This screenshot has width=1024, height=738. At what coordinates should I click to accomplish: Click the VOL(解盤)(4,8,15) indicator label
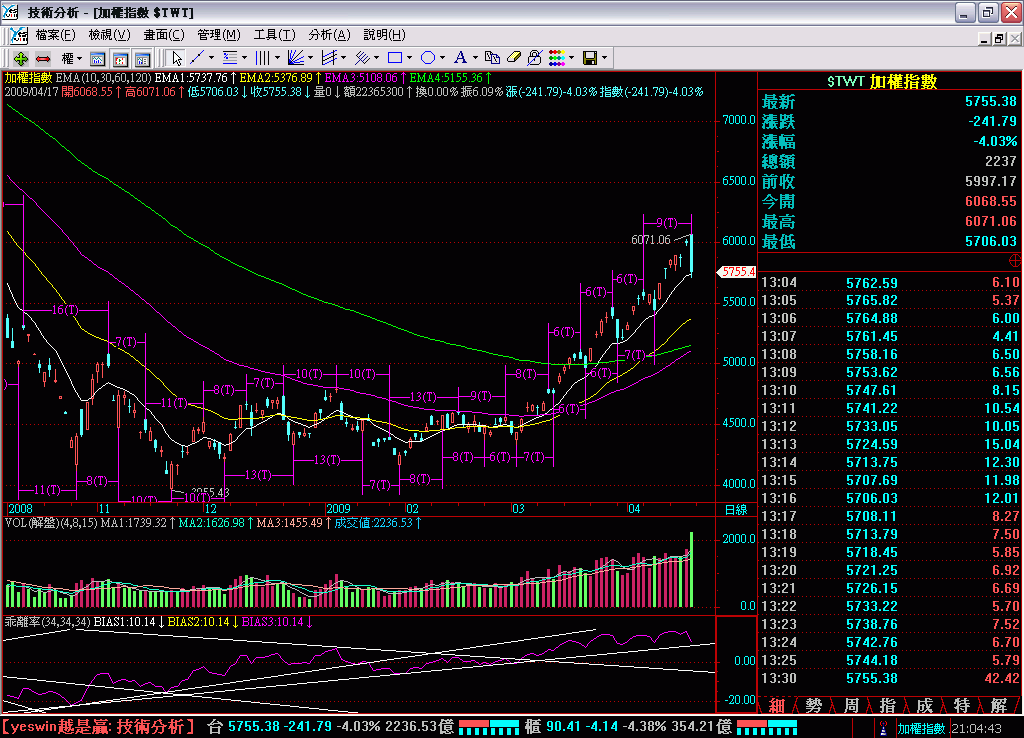click(x=51, y=523)
